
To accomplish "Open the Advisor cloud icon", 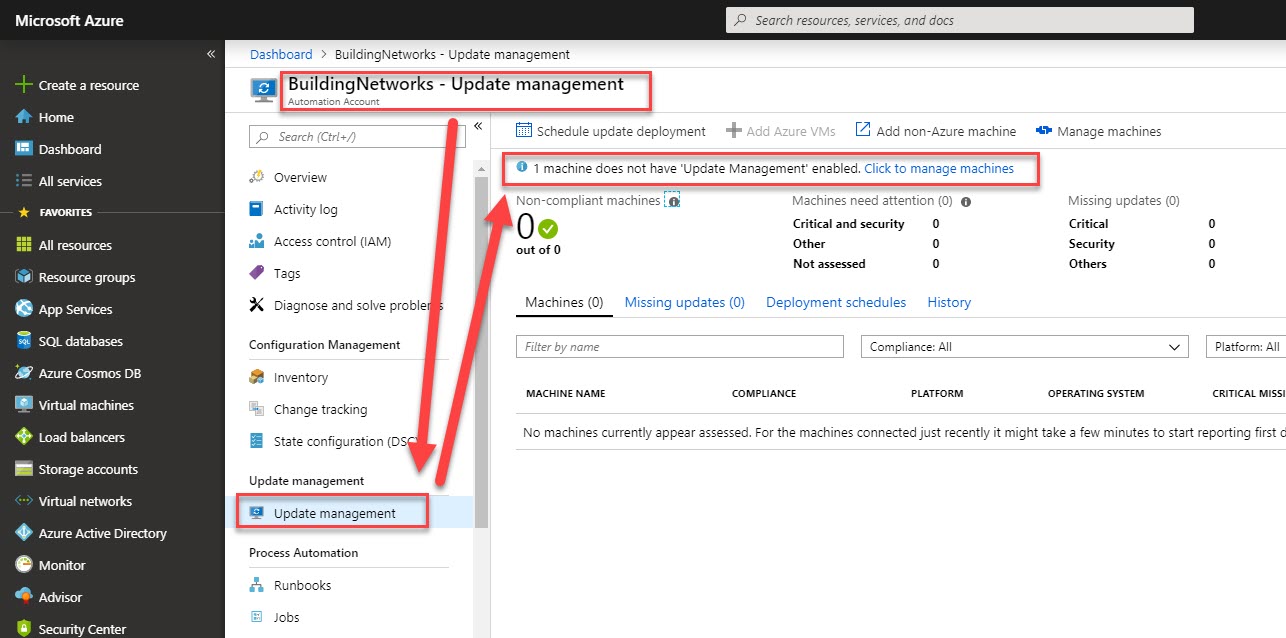I will tap(24, 597).
